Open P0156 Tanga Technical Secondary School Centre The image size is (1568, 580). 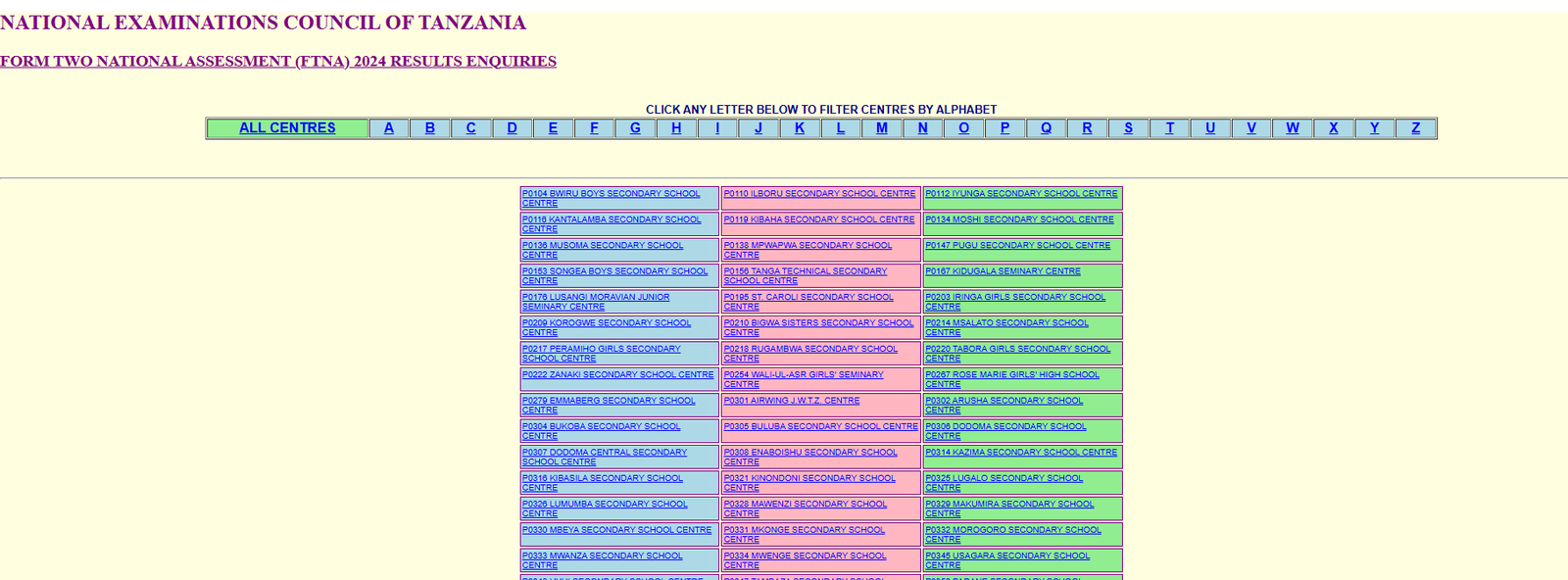[x=805, y=271]
